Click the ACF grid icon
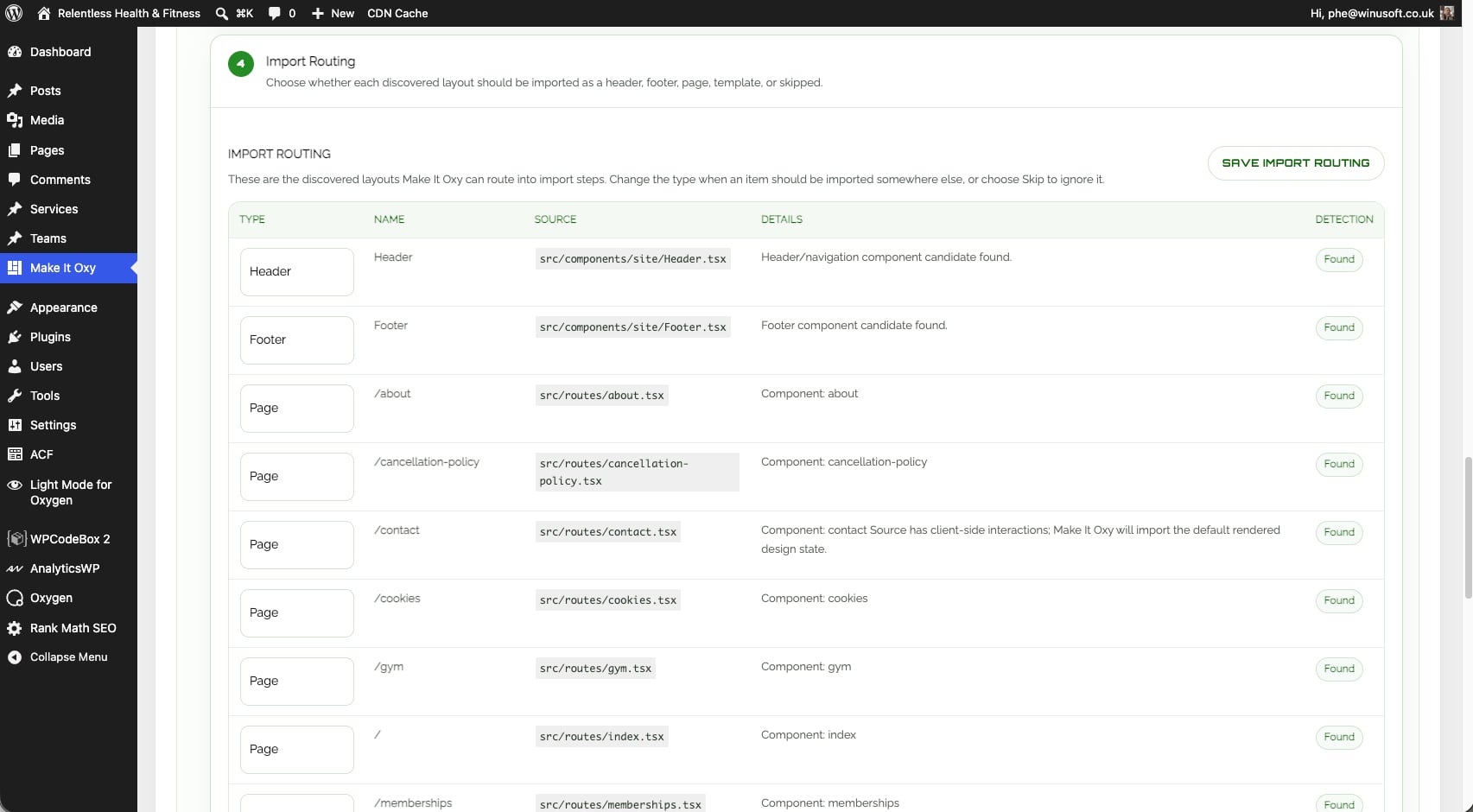The width and height of the screenshot is (1473, 812). pos(15,454)
